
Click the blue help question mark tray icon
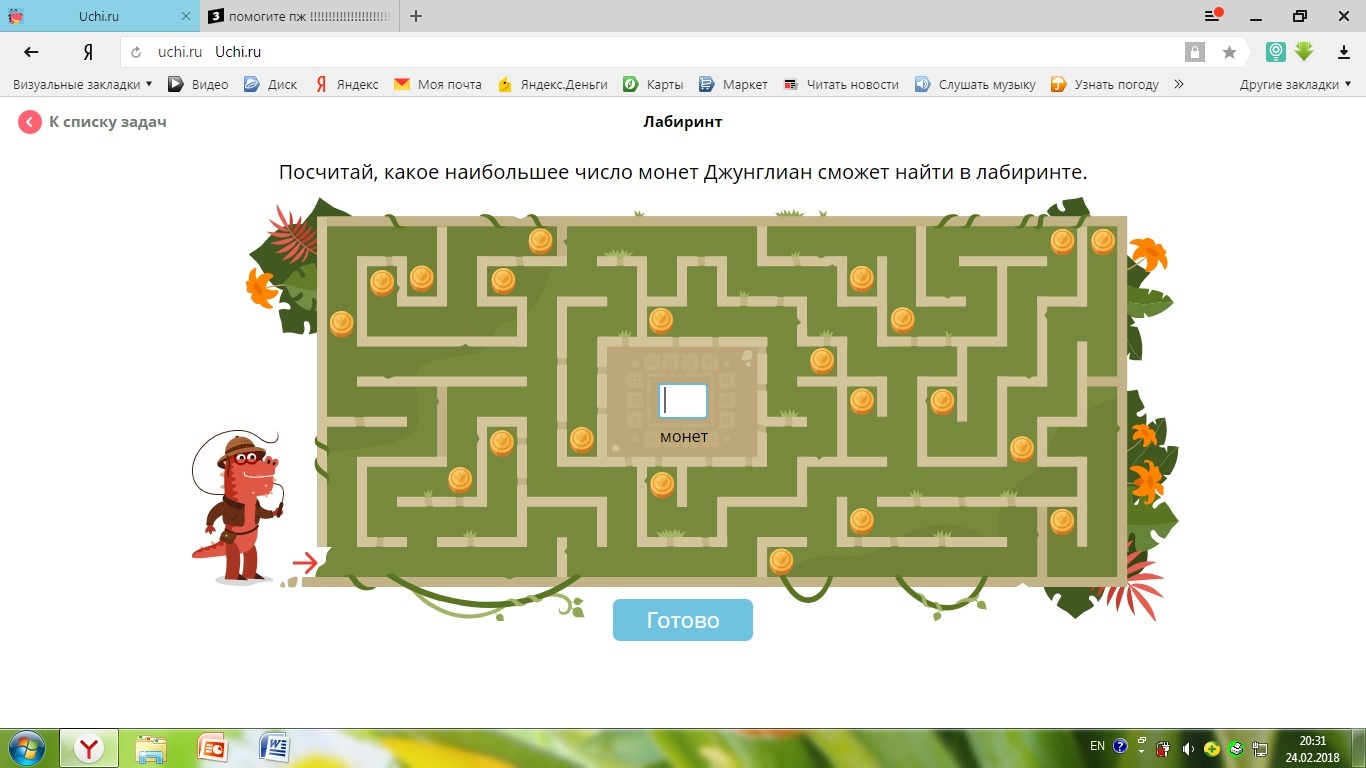pos(1120,746)
